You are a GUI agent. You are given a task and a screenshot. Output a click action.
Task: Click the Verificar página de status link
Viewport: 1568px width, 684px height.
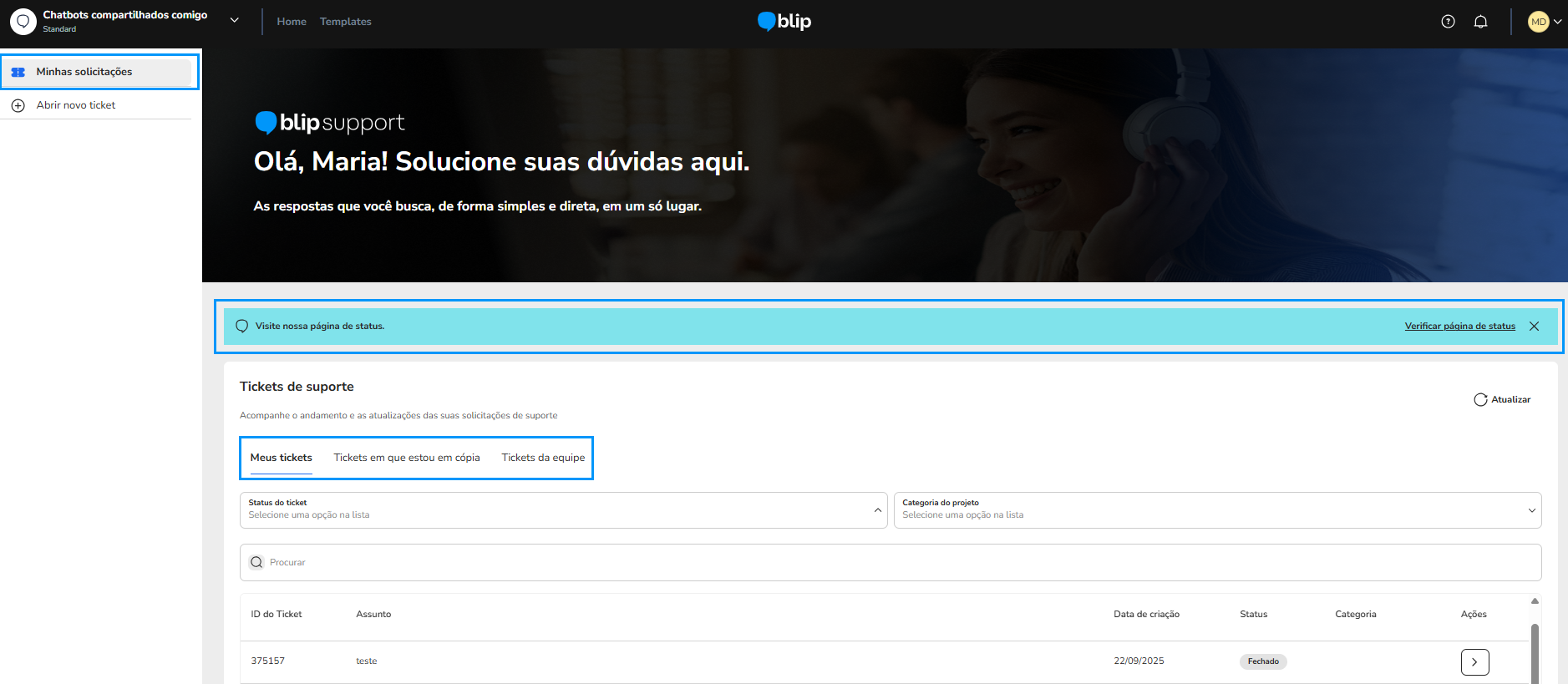tap(1459, 327)
